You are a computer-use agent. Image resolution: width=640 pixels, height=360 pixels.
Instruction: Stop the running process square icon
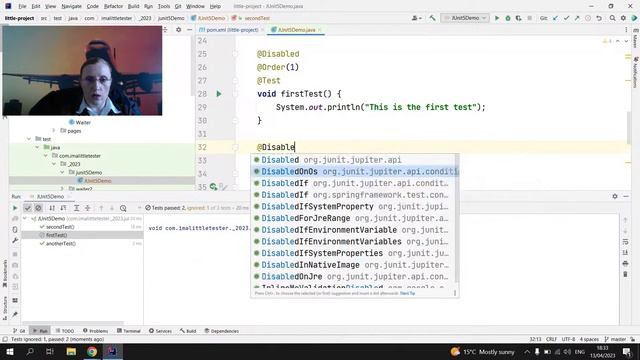click(529, 18)
